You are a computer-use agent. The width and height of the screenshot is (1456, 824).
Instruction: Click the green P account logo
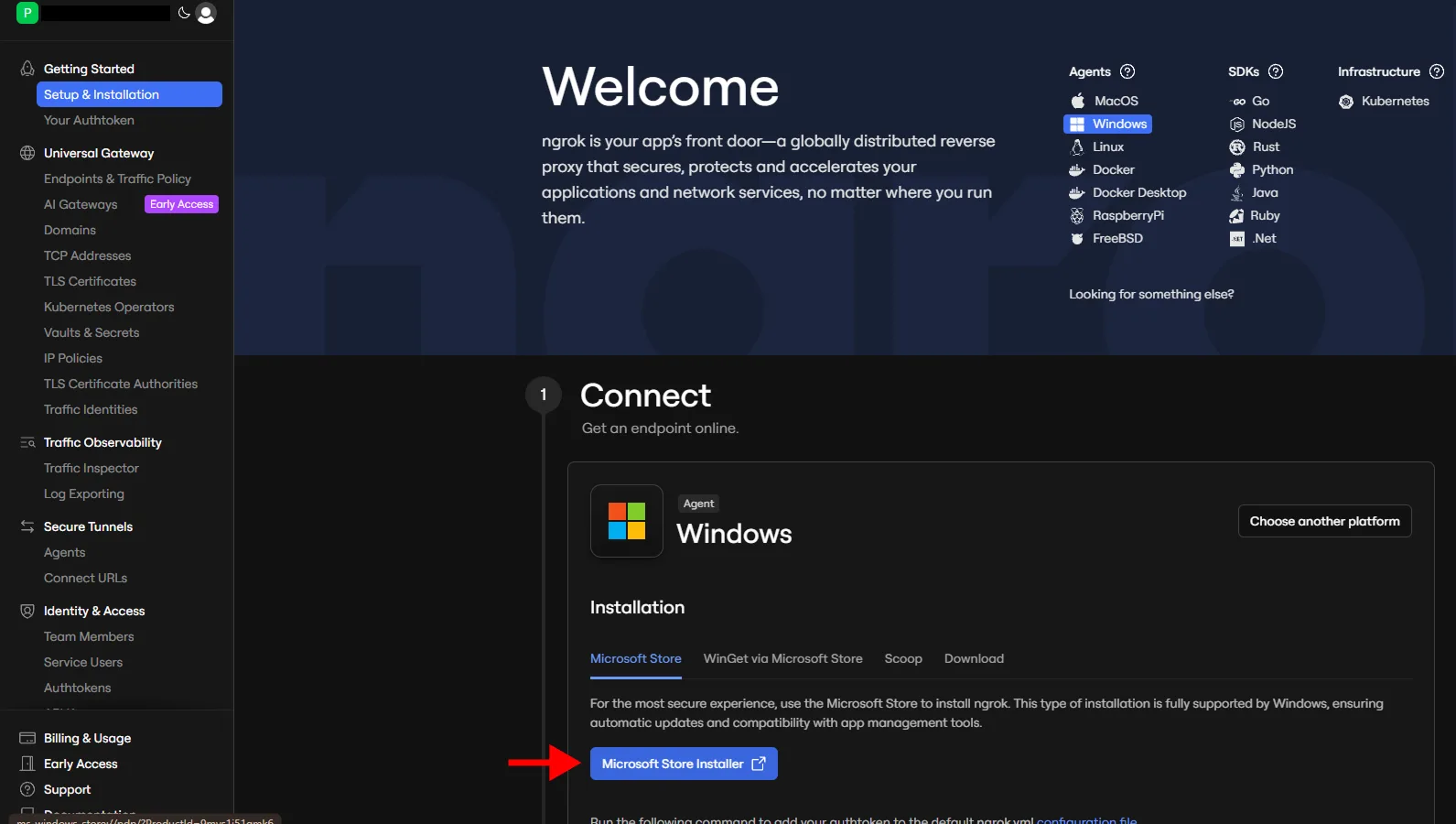(x=27, y=13)
